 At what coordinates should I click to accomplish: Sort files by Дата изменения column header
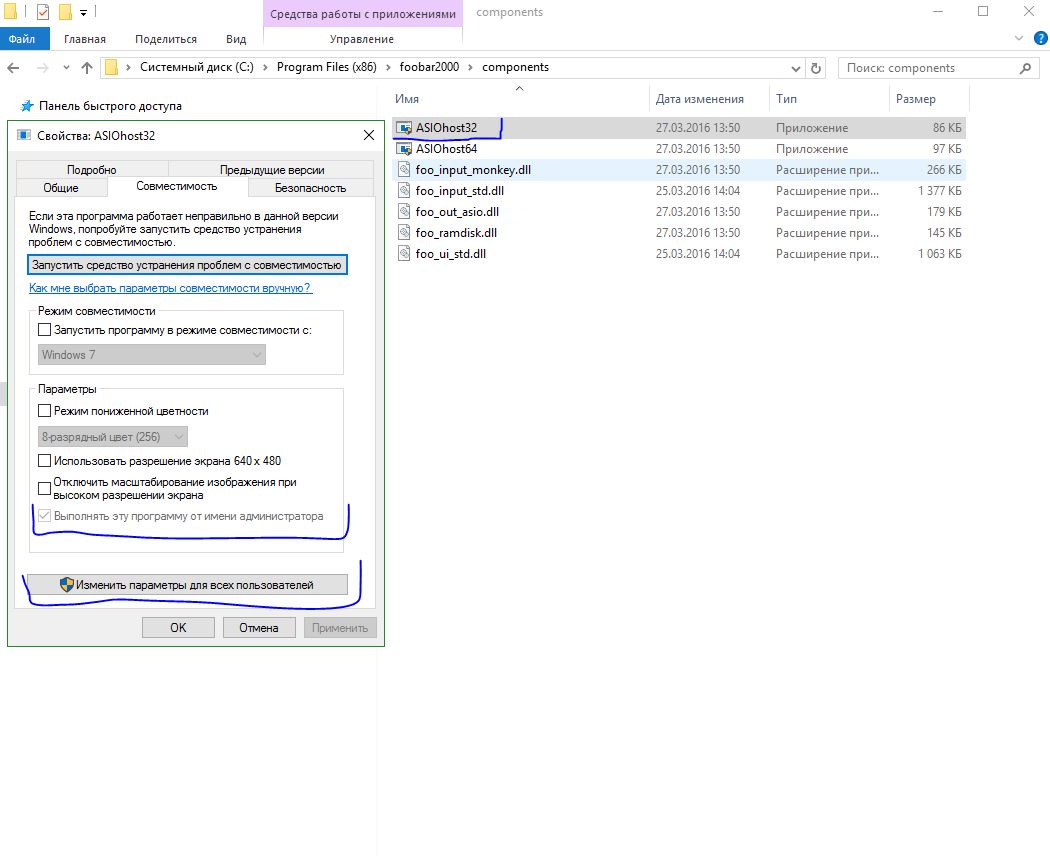tap(700, 99)
